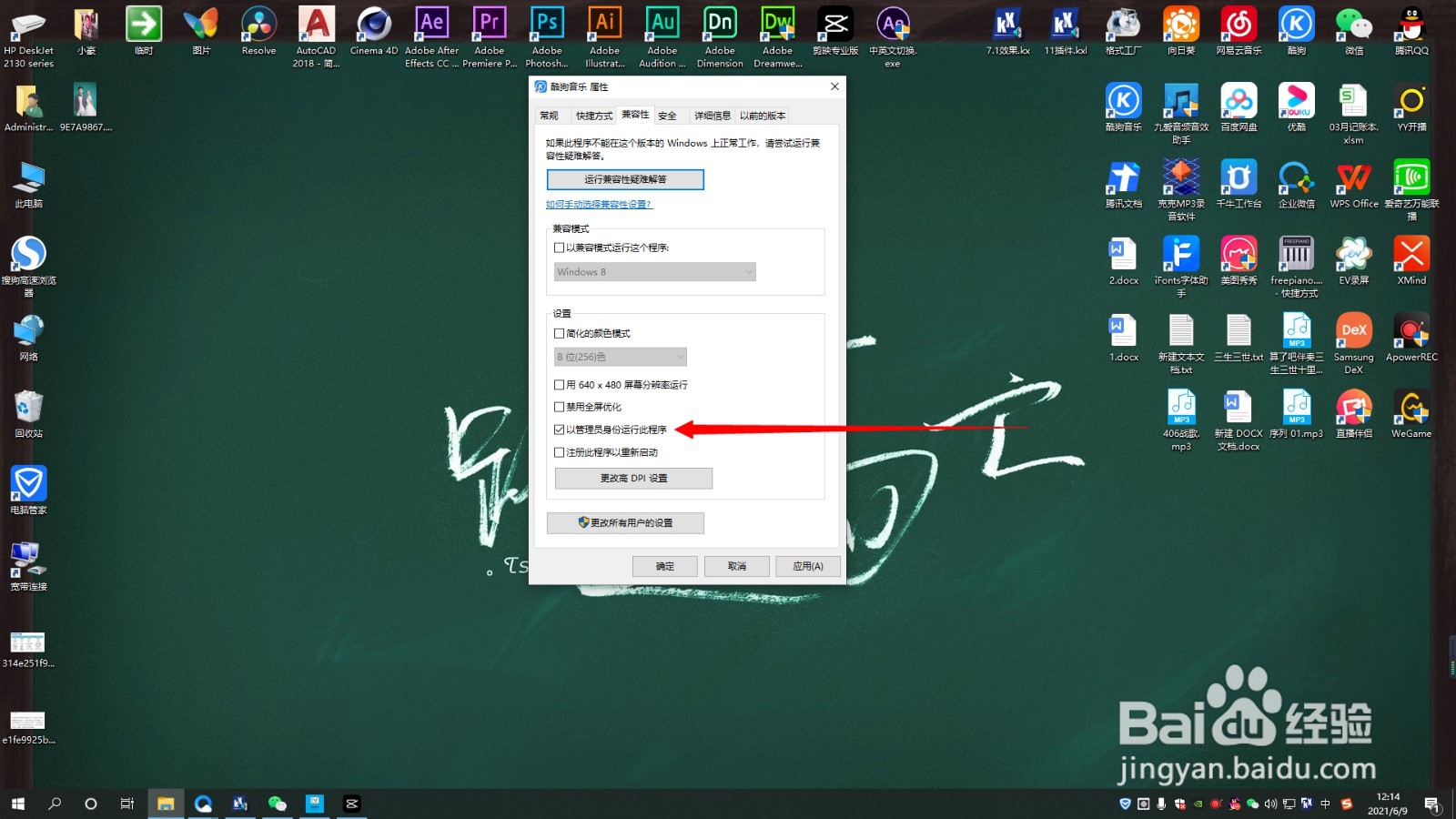Open the manual compatibility settings help (如何手动选择兼容性设置) link

[599, 205]
